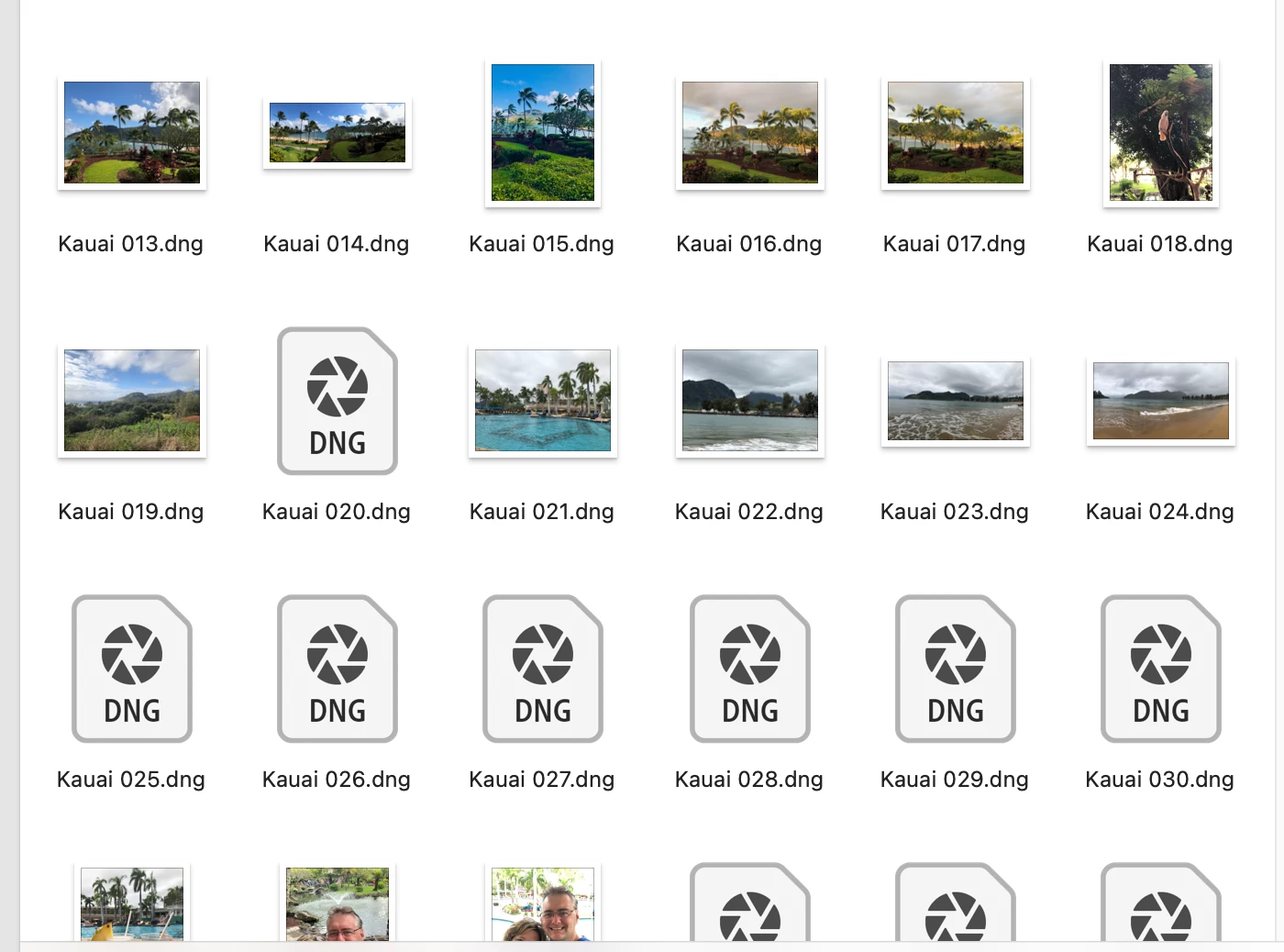Click the file name Kauai 017.dng
Screen dimensions: 1284x952
click(955, 244)
